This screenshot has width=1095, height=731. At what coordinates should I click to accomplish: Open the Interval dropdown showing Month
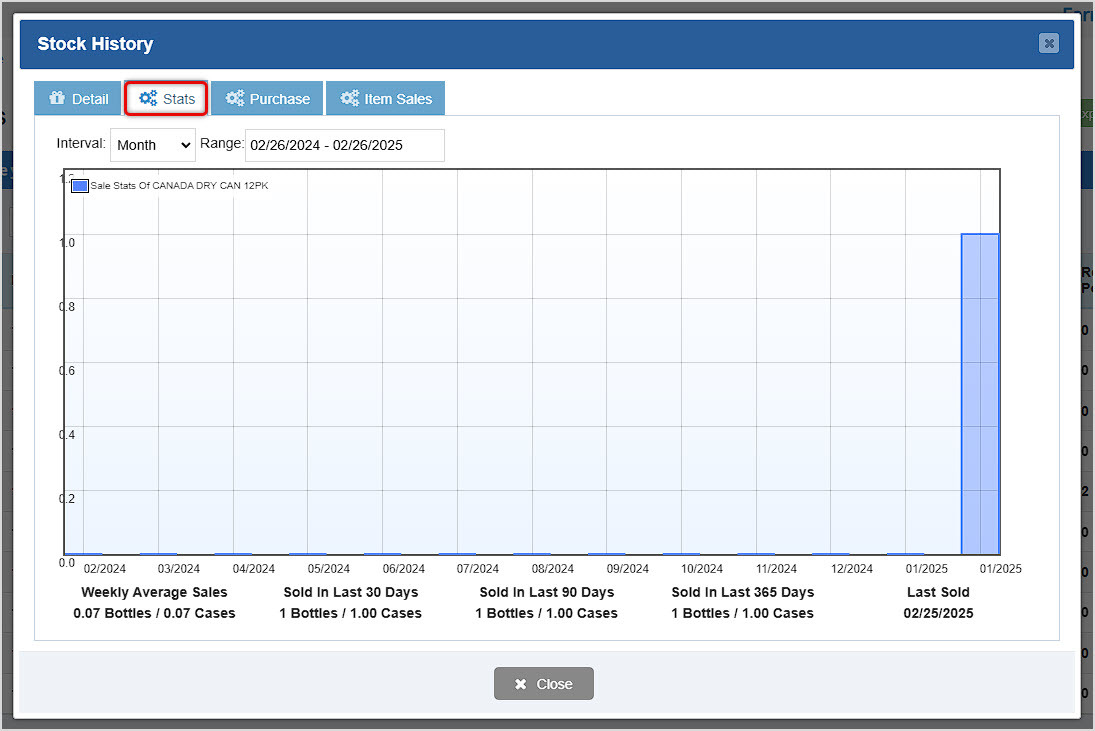[x=152, y=145]
